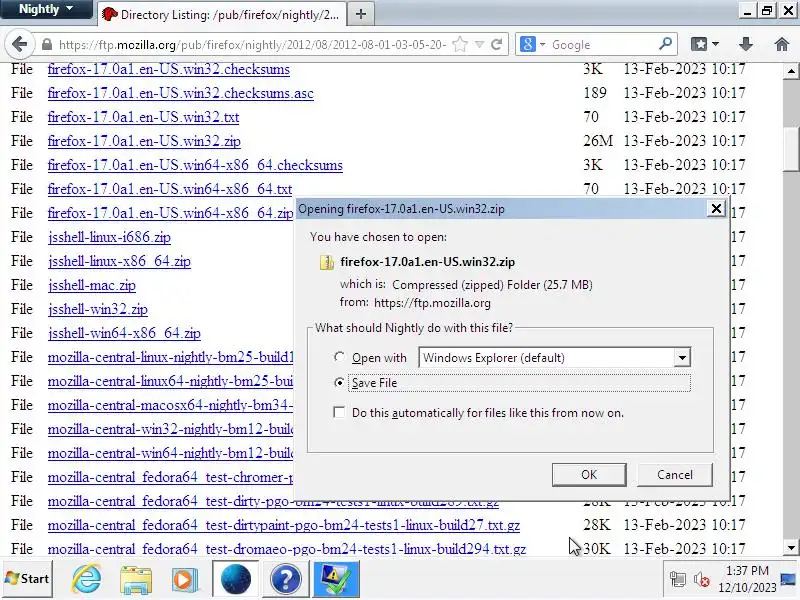800x600 pixels.
Task: Reload the page using the refresh icon
Action: 496,44
